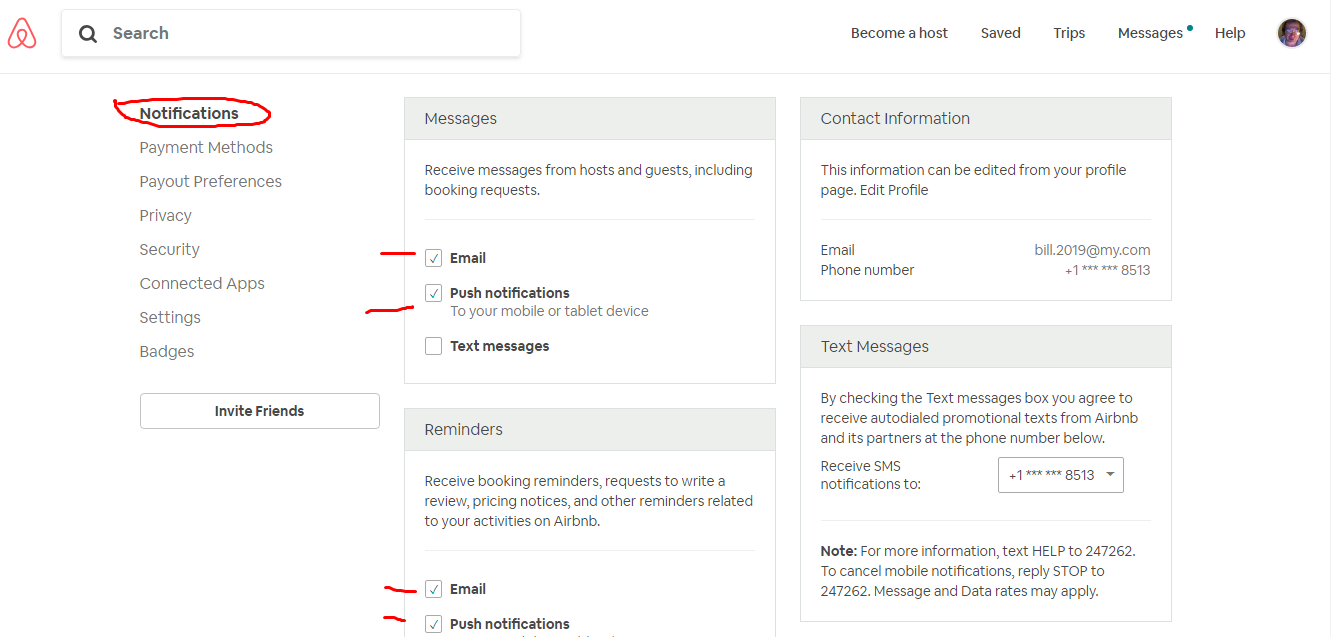Select Privacy in the sidebar
The width and height of the screenshot is (1331, 637).
point(165,216)
